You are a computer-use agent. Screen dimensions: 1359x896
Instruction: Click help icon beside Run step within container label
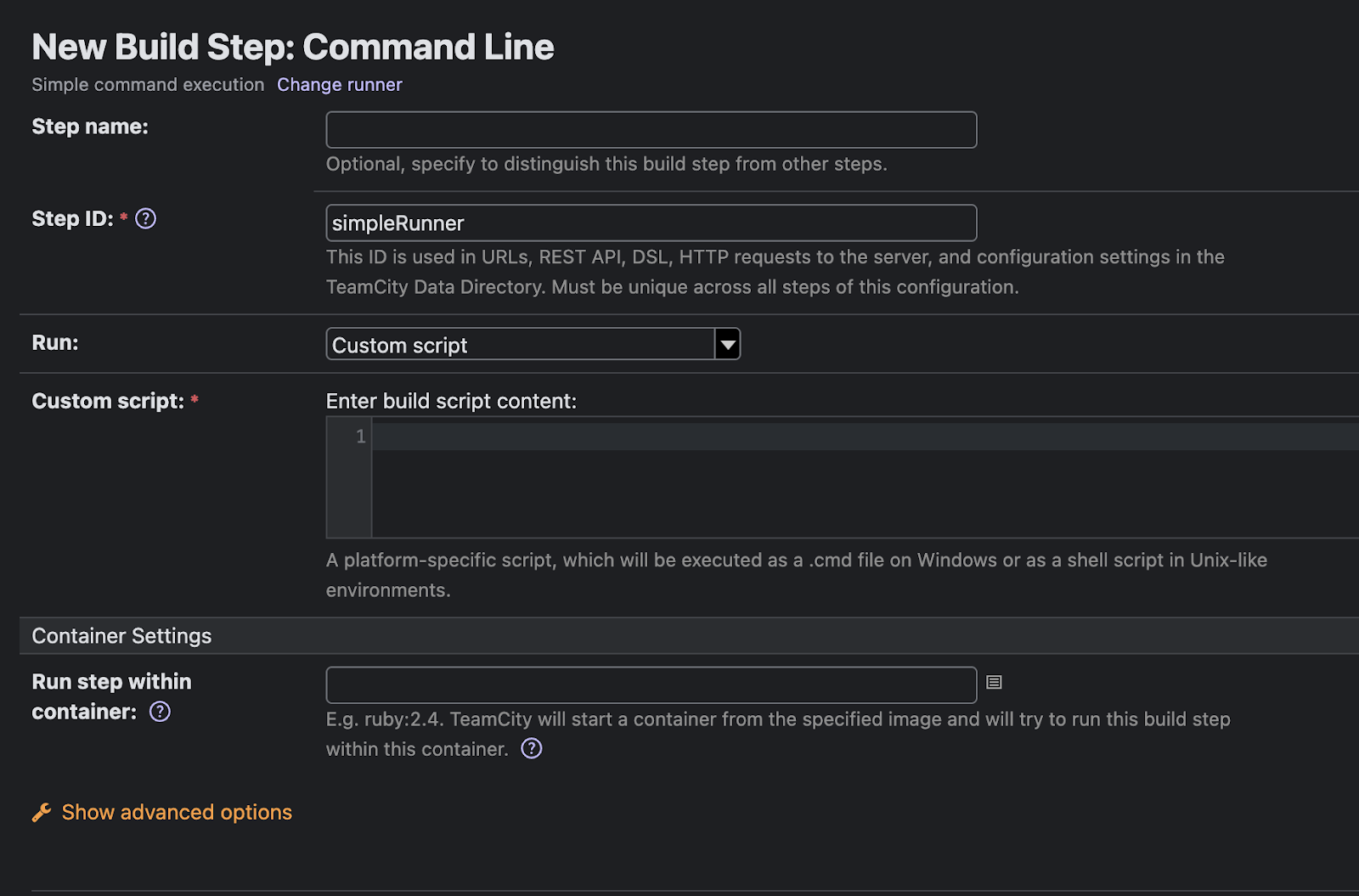click(160, 712)
